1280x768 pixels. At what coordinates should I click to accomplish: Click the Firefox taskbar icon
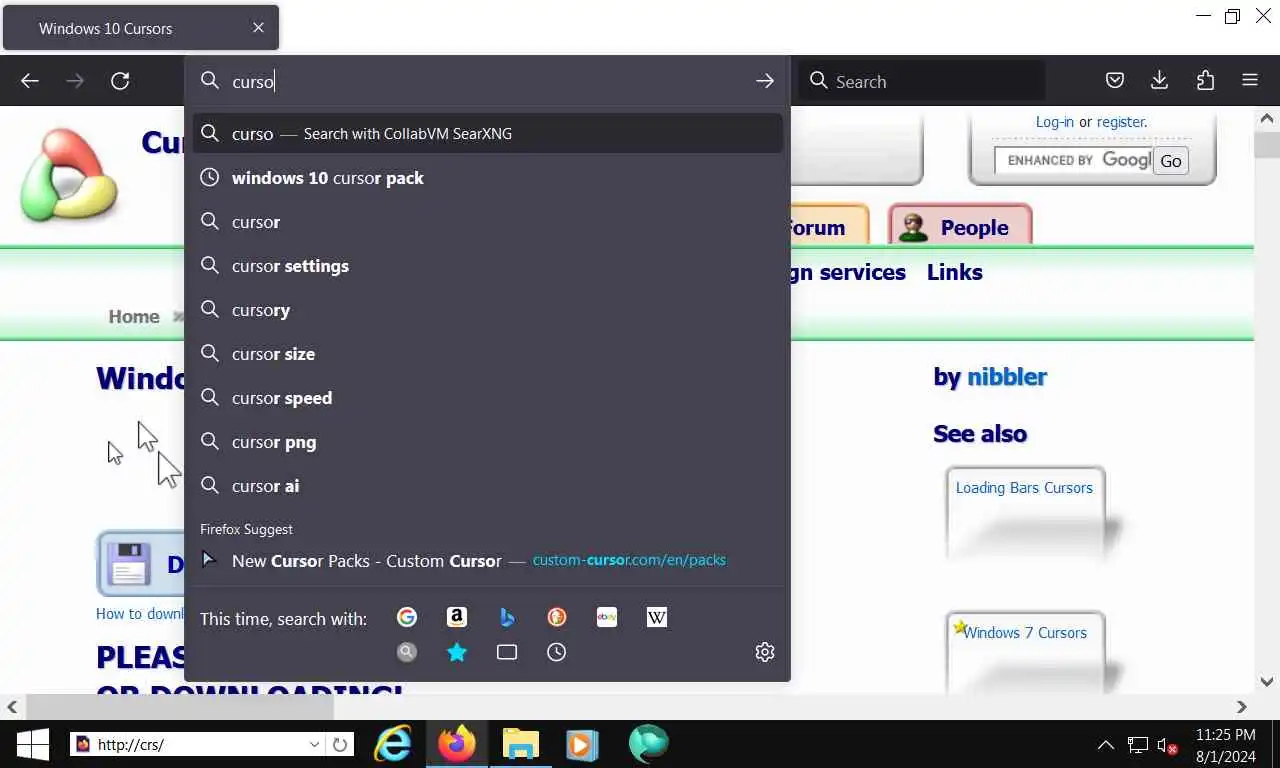pyautogui.click(x=457, y=744)
